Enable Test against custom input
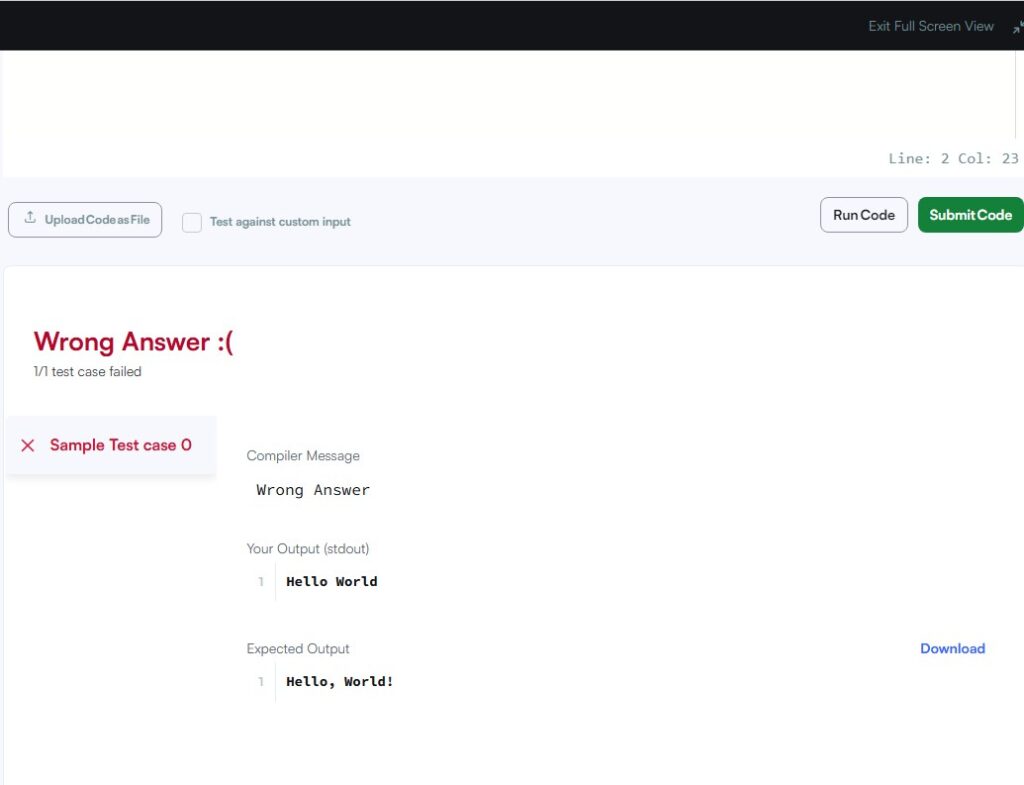This screenshot has width=1024, height=785. (x=192, y=222)
